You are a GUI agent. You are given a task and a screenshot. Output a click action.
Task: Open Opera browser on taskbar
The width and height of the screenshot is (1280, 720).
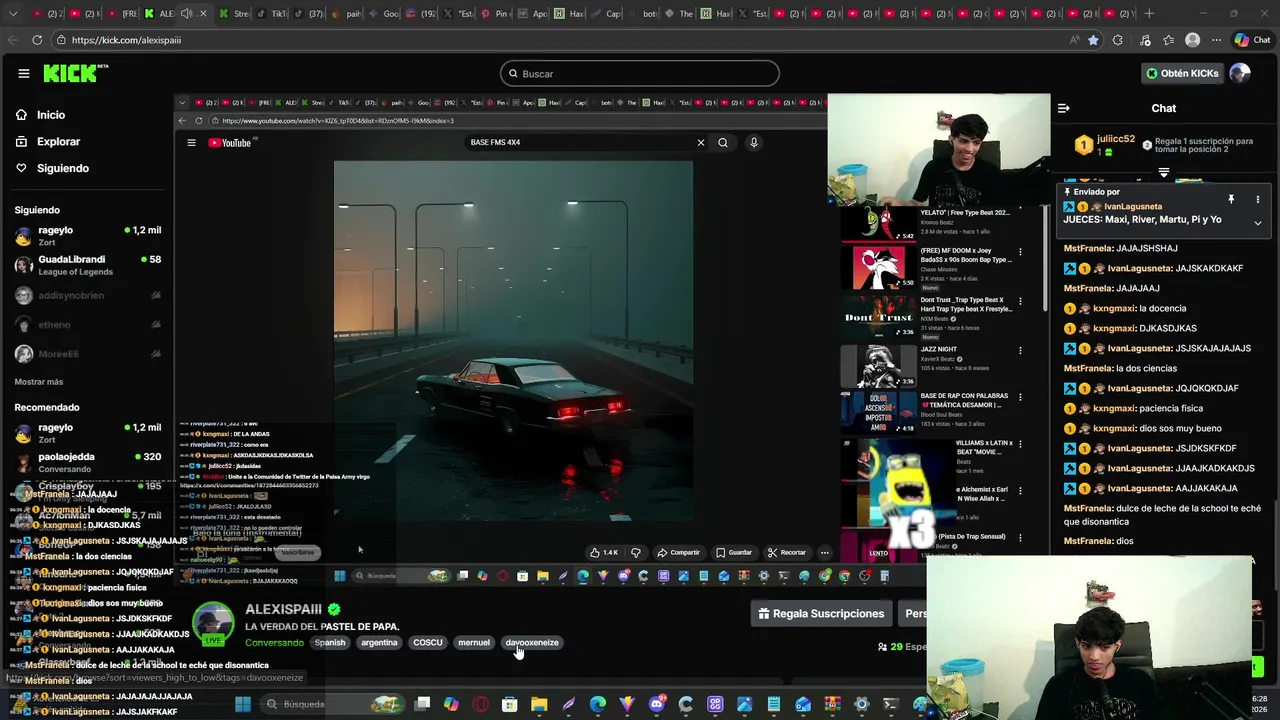[x=481, y=704]
